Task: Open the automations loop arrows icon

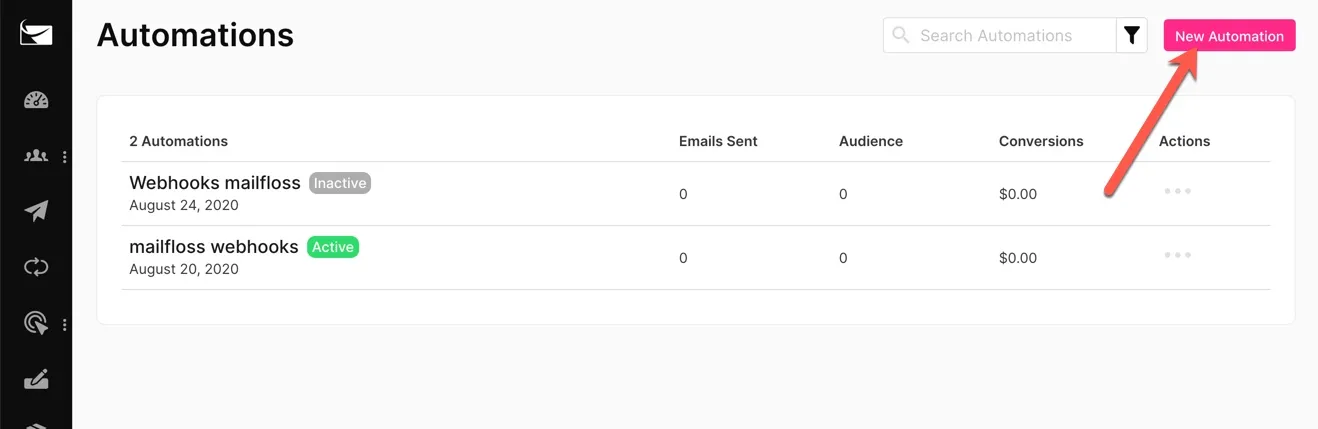Action: (36, 267)
